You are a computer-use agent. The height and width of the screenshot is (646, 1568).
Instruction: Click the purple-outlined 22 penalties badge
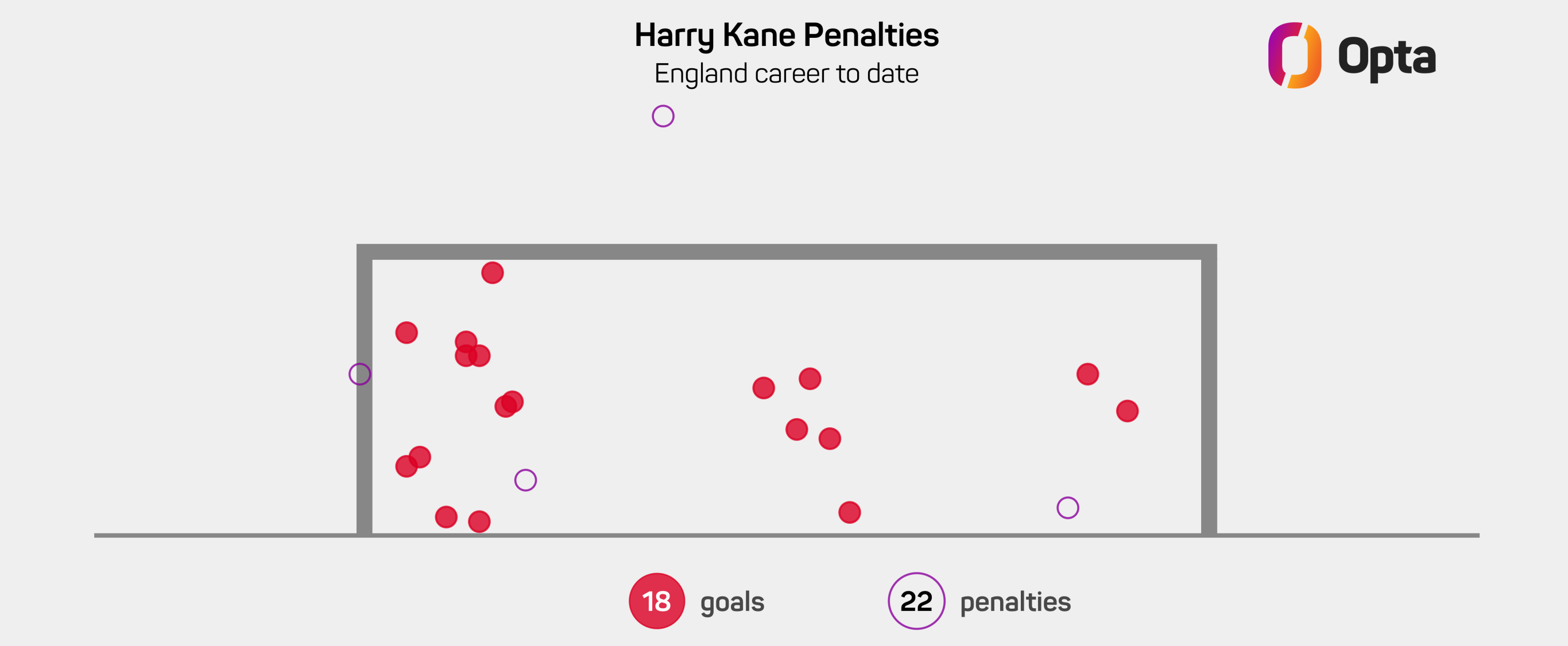pos(916,601)
